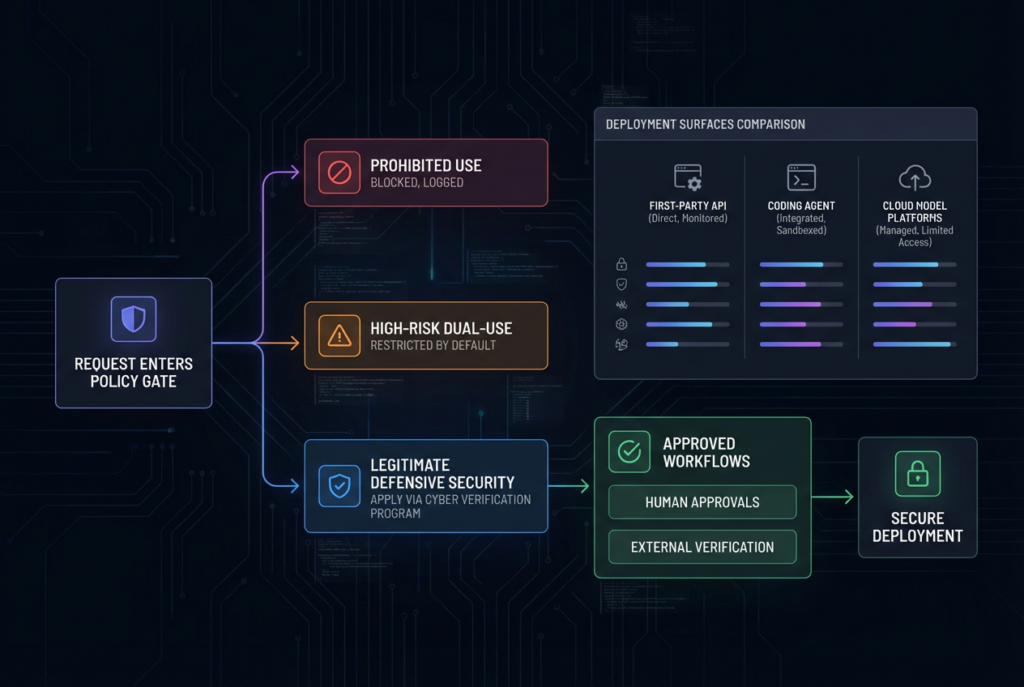
Task: Click the Cyber Verification Program text
Action: tap(450, 505)
